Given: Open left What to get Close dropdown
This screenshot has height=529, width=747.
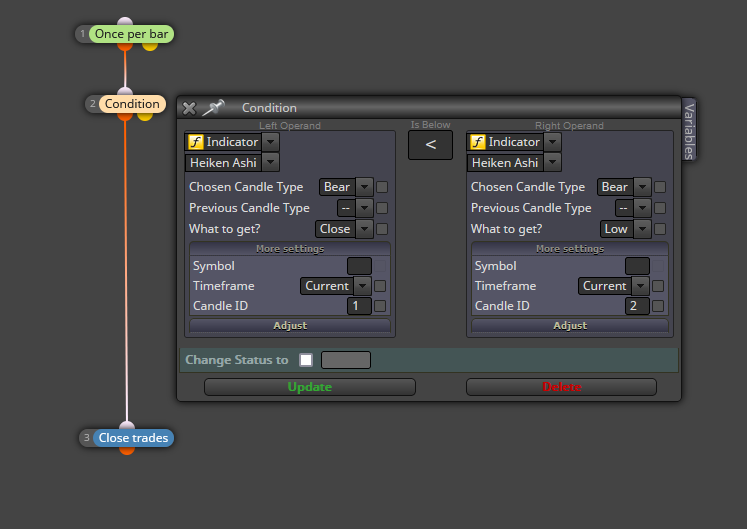Looking at the screenshot, I should click(x=364, y=229).
